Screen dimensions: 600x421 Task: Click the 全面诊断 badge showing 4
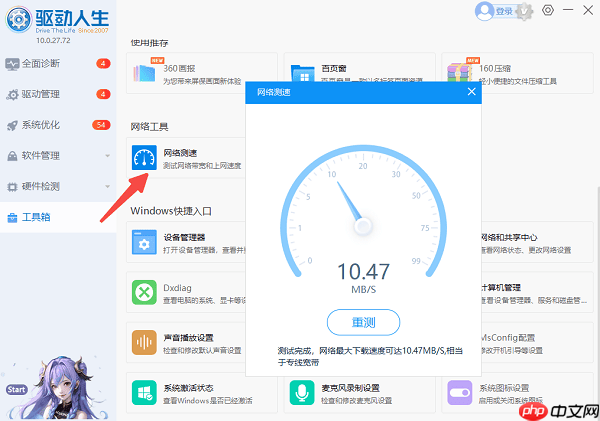coord(103,64)
